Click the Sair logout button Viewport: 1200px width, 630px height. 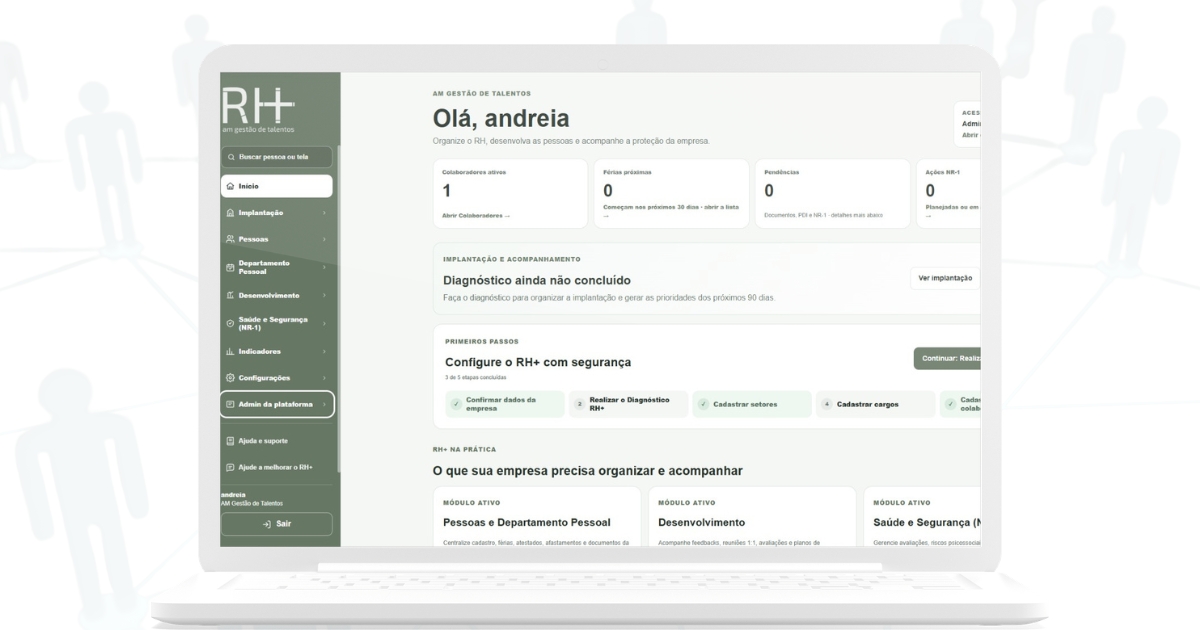(x=276, y=525)
